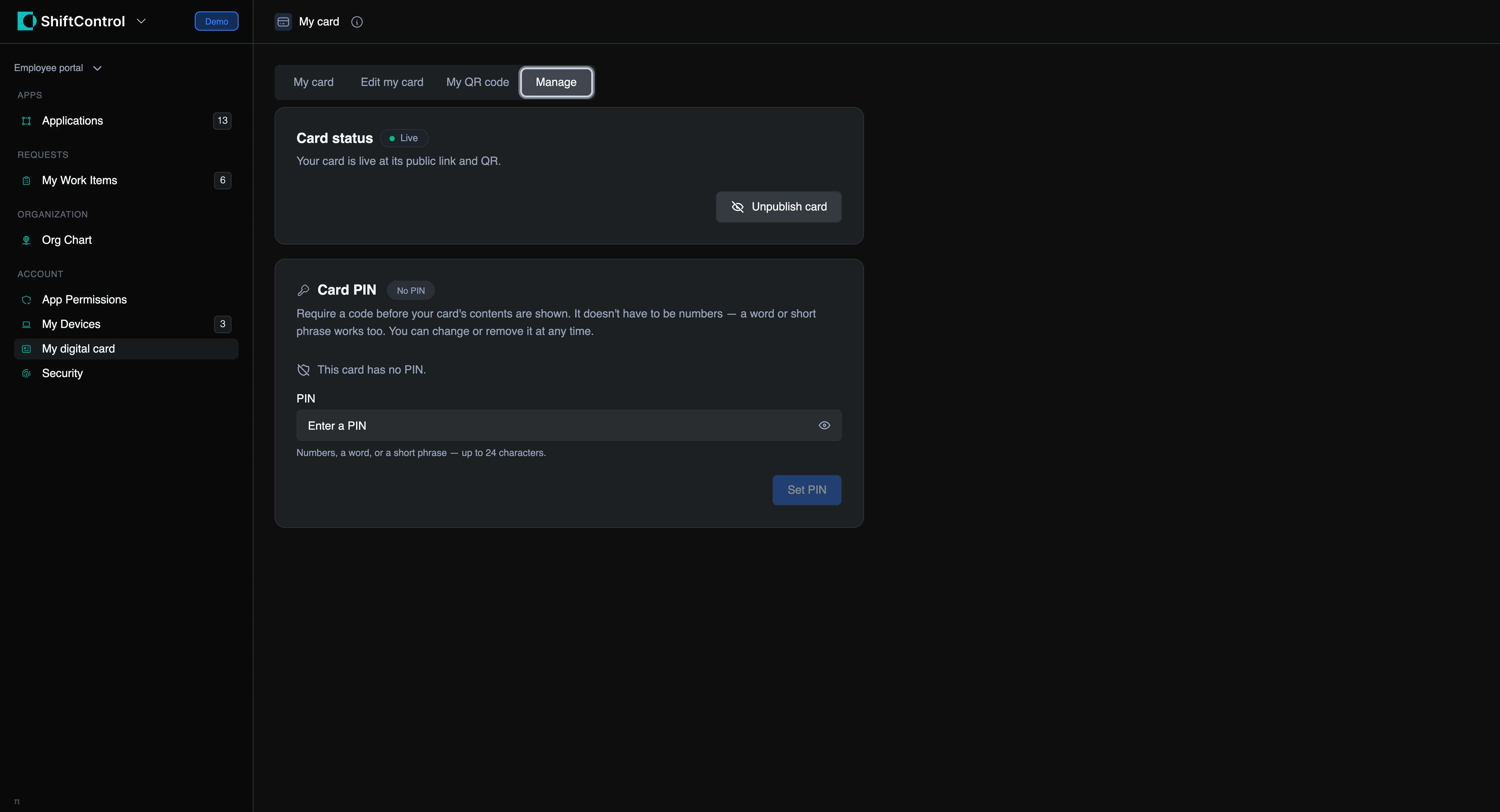Switch to the My QR code tab
The width and height of the screenshot is (1500, 812).
(x=477, y=82)
